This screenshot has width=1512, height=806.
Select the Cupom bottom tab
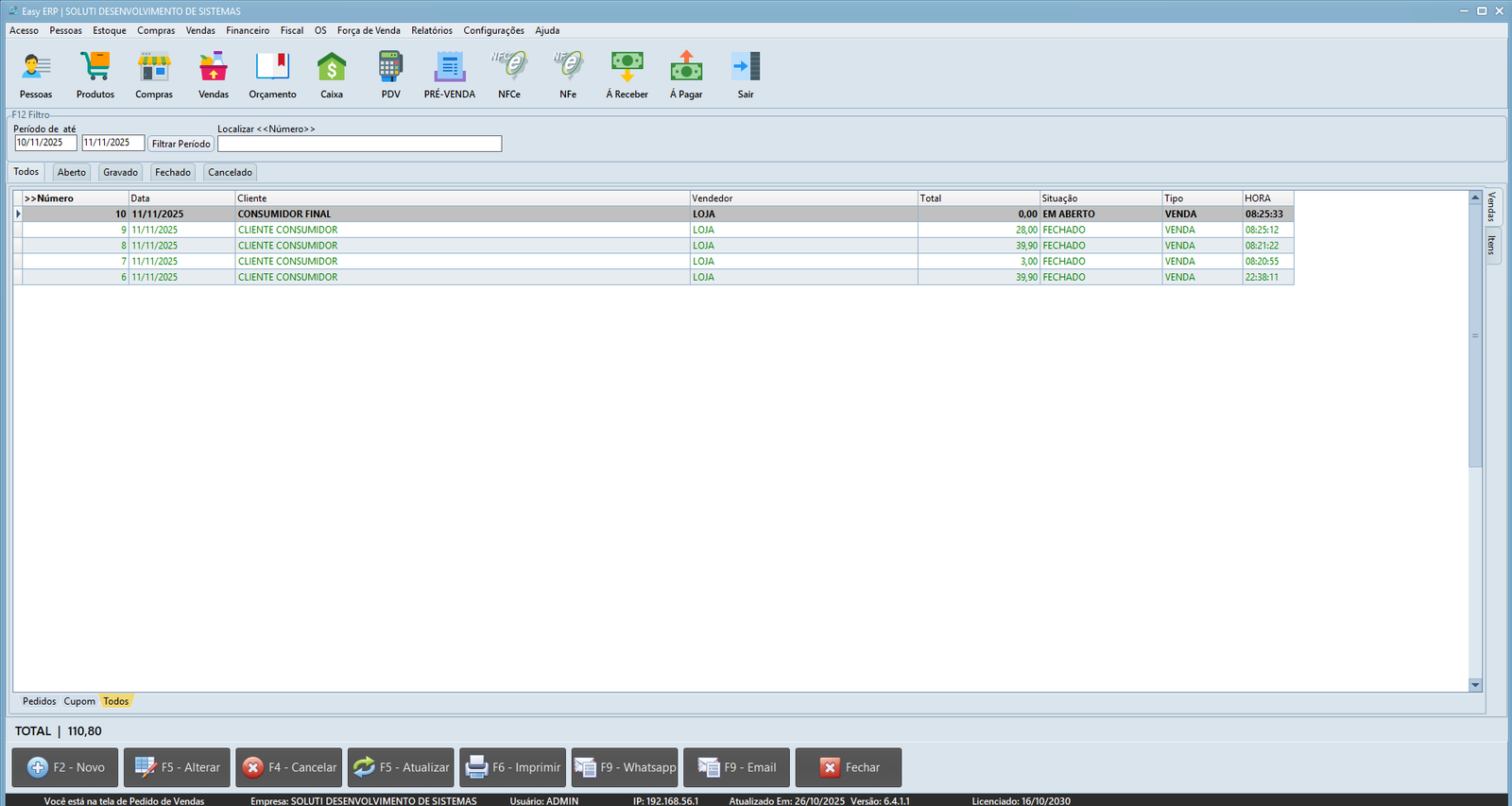pos(79,701)
